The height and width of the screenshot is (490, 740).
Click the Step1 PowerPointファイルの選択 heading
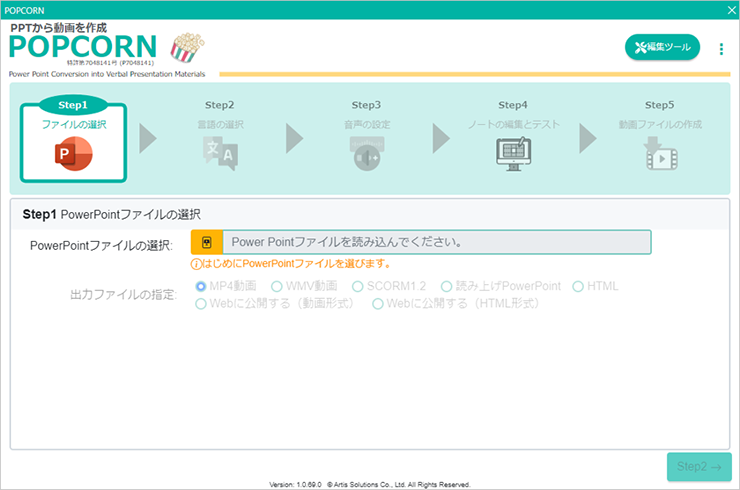click(x=112, y=214)
